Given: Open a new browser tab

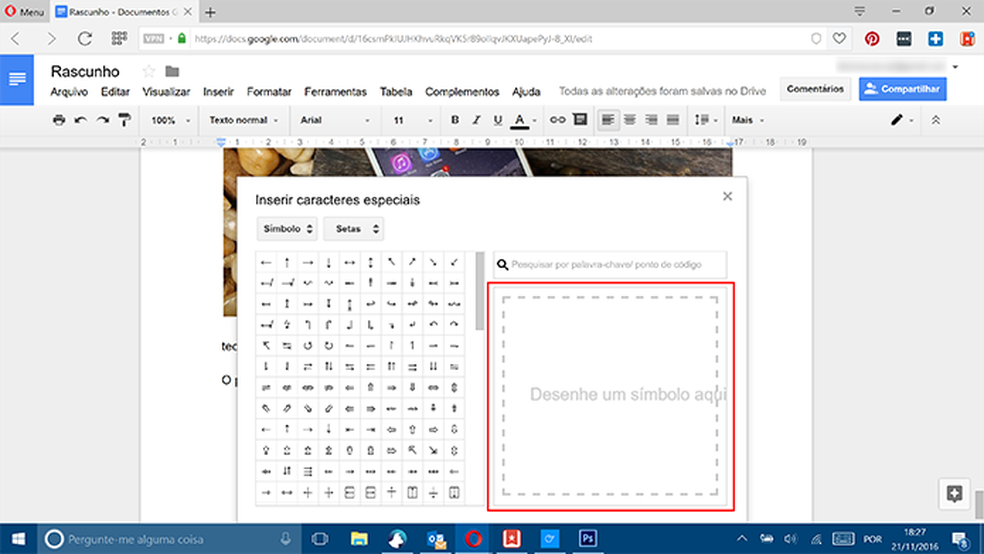Looking at the screenshot, I should pos(210,12).
